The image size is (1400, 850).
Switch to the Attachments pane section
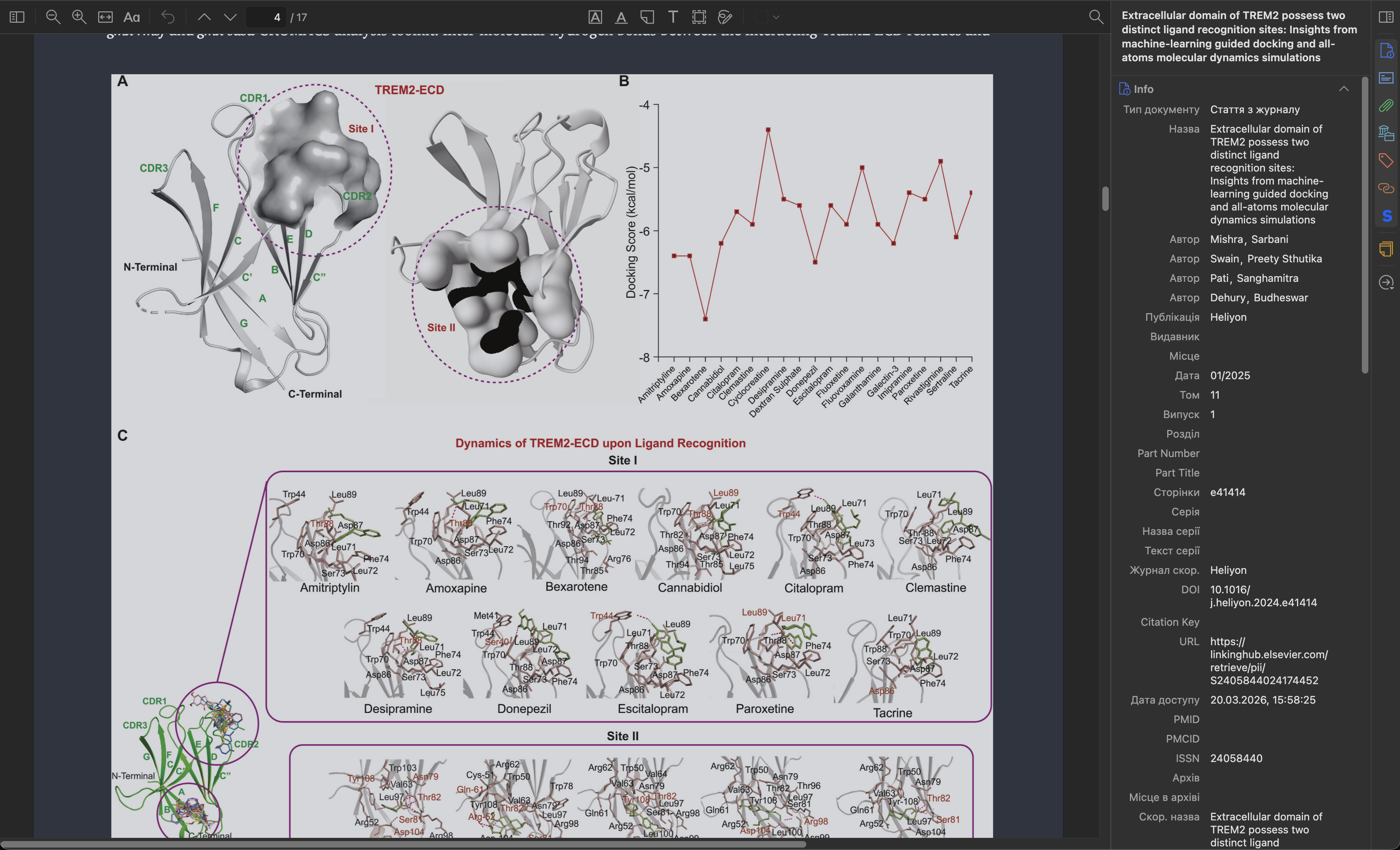(x=1386, y=105)
